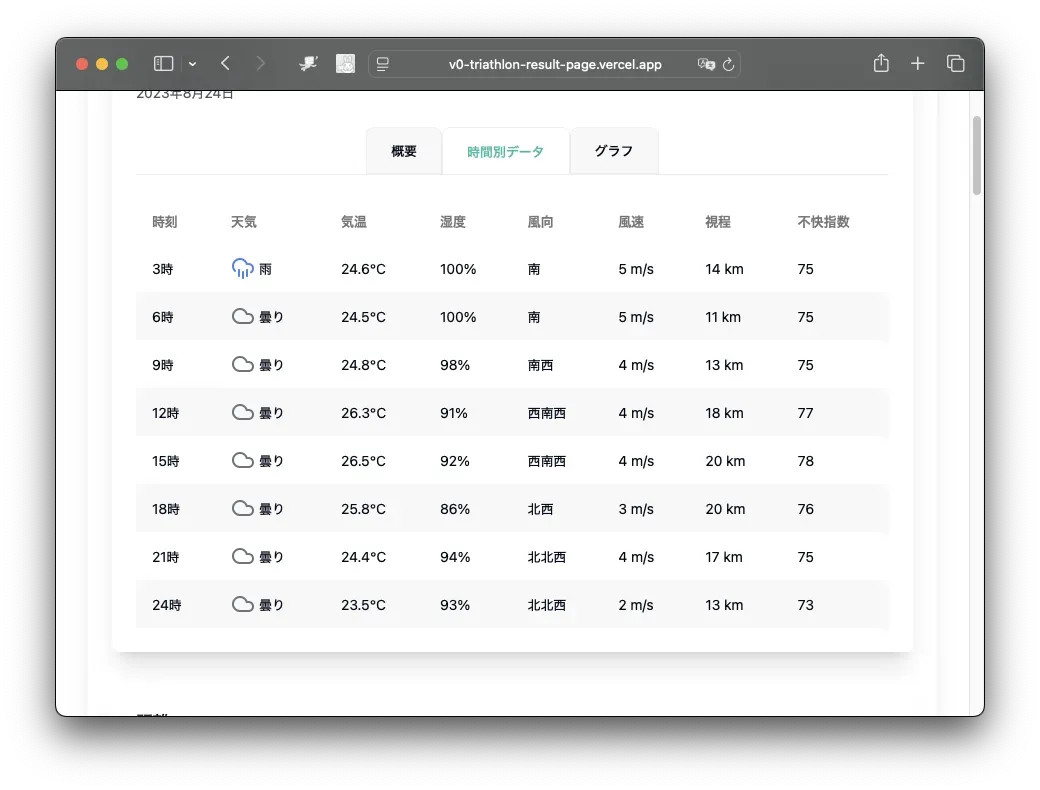Toggle the Safari sidebar
This screenshot has width=1040, height=790.
163,64
